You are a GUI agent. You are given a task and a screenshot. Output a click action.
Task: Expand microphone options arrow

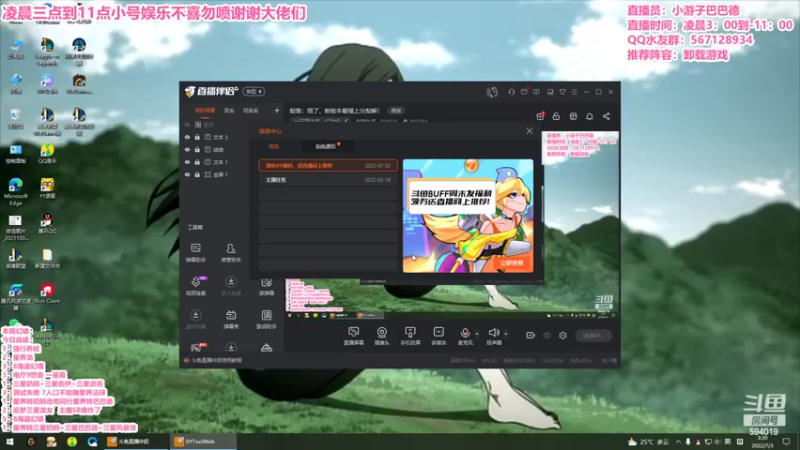[477, 334]
